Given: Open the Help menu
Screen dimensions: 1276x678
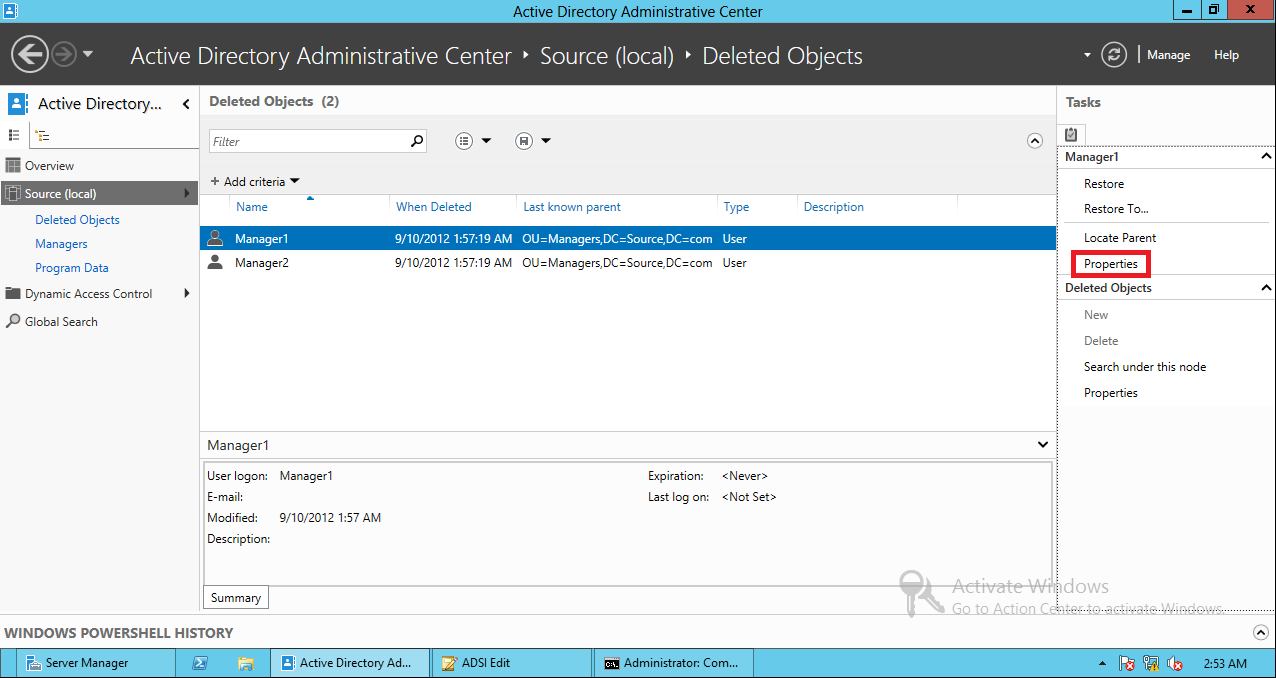Looking at the screenshot, I should pos(1226,55).
